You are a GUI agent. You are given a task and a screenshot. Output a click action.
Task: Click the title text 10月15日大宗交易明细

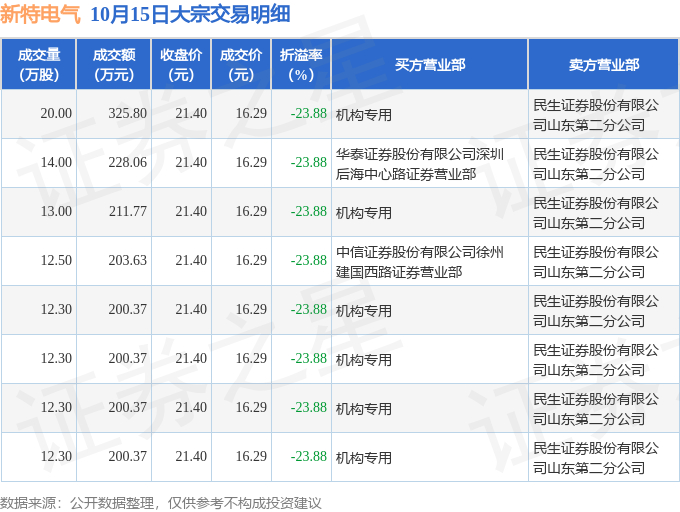pos(190,14)
